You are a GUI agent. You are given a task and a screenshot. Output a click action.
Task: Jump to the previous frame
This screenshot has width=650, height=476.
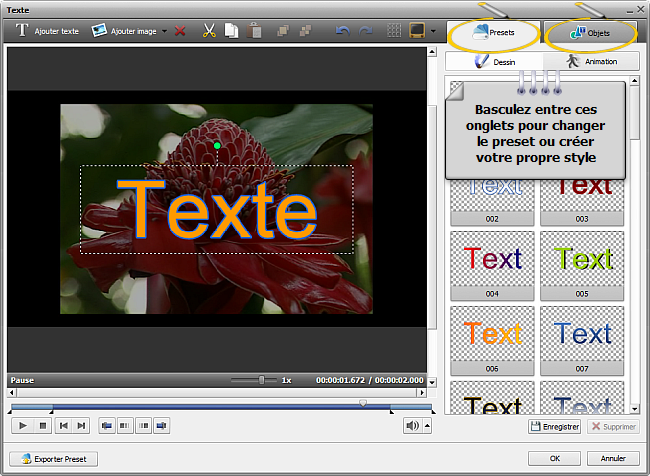[63, 426]
